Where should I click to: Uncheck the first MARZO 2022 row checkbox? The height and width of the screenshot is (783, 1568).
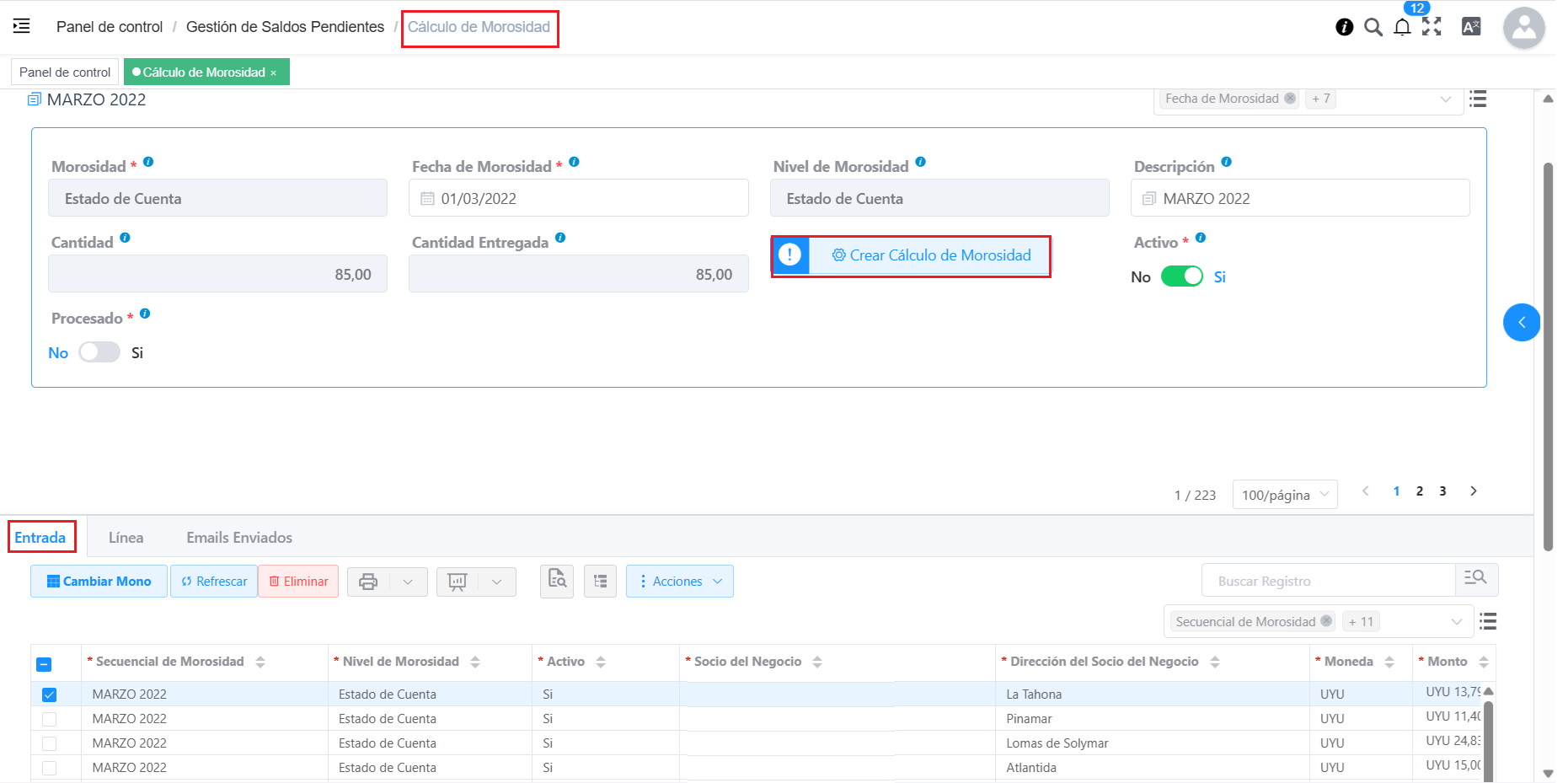(49, 695)
